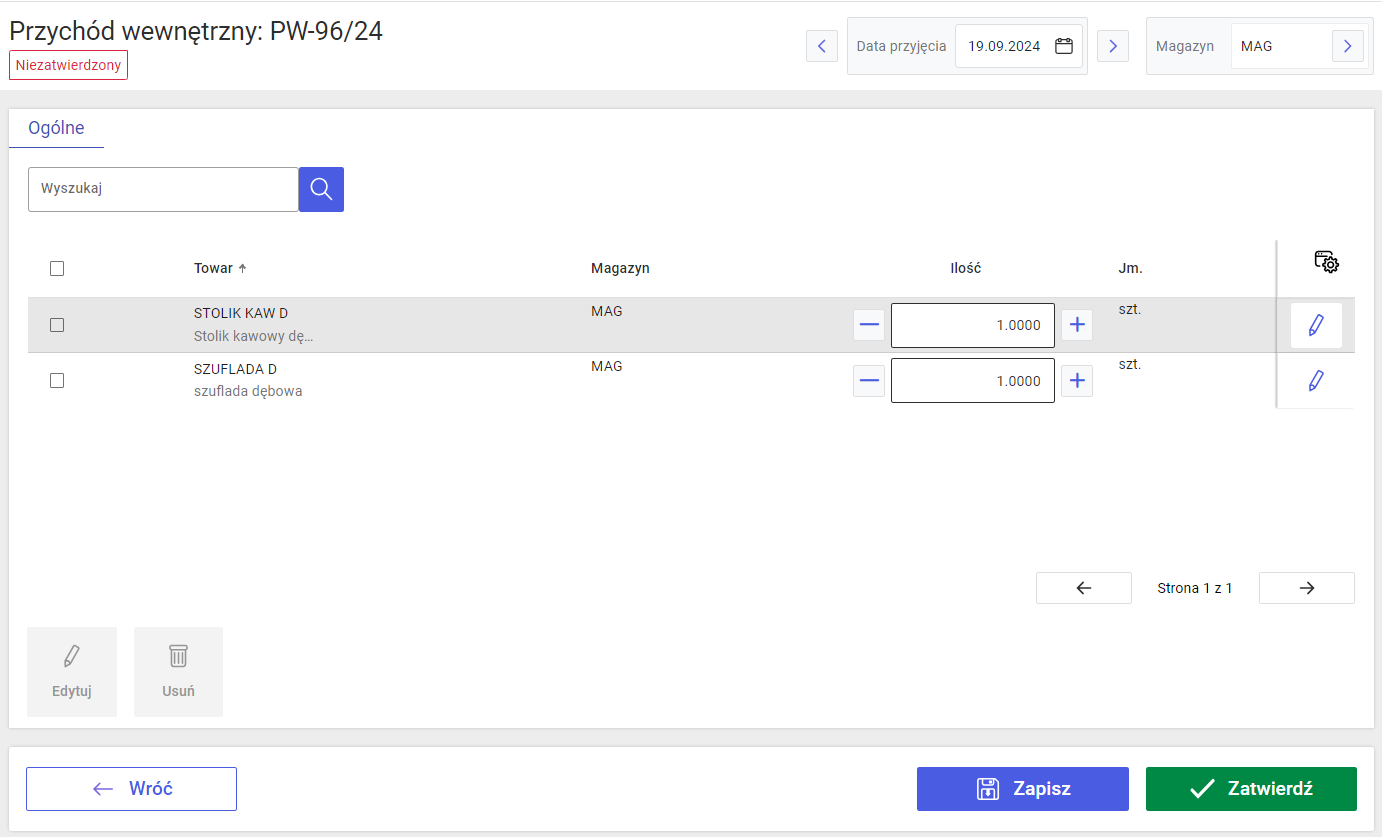Click the MAG value in the Magazyn selector

click(1256, 46)
